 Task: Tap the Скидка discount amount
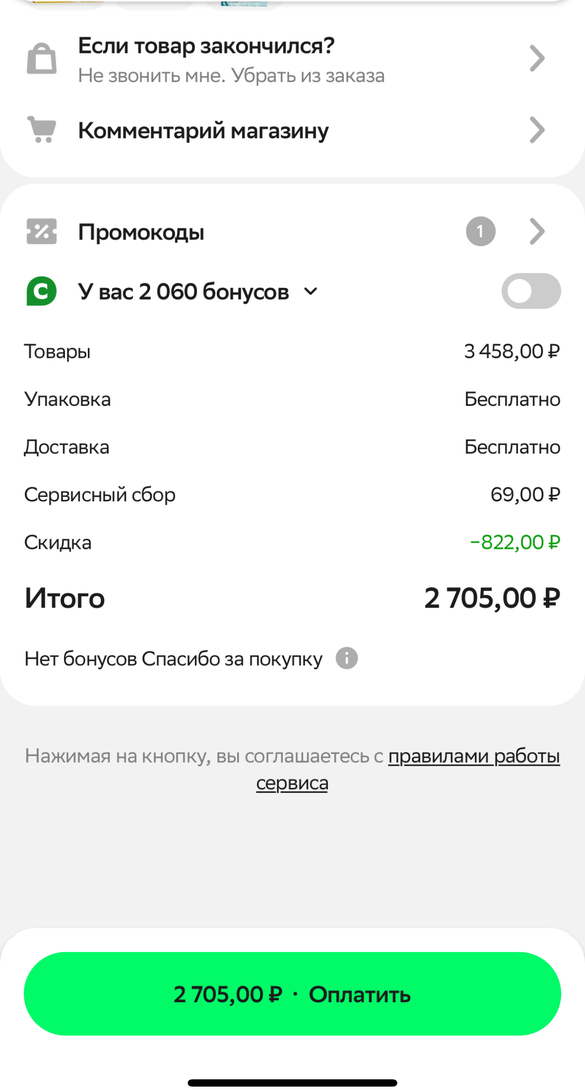515,542
